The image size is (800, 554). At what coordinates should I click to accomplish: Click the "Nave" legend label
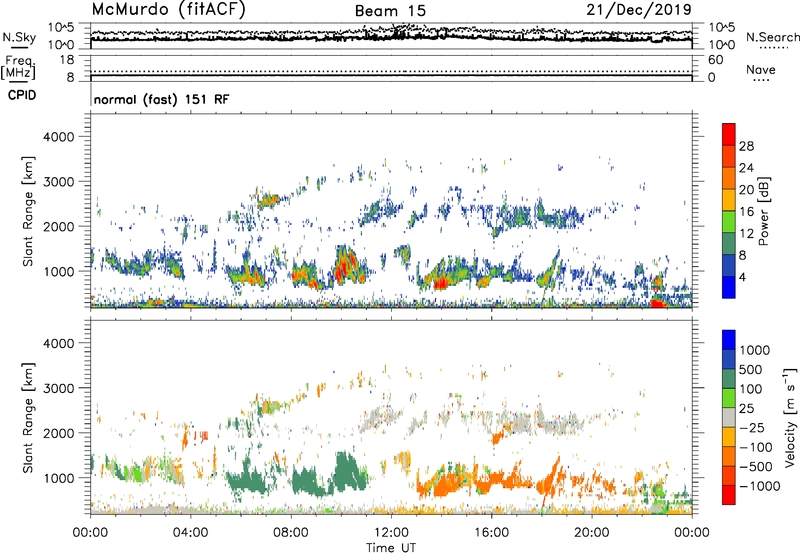tap(760, 69)
